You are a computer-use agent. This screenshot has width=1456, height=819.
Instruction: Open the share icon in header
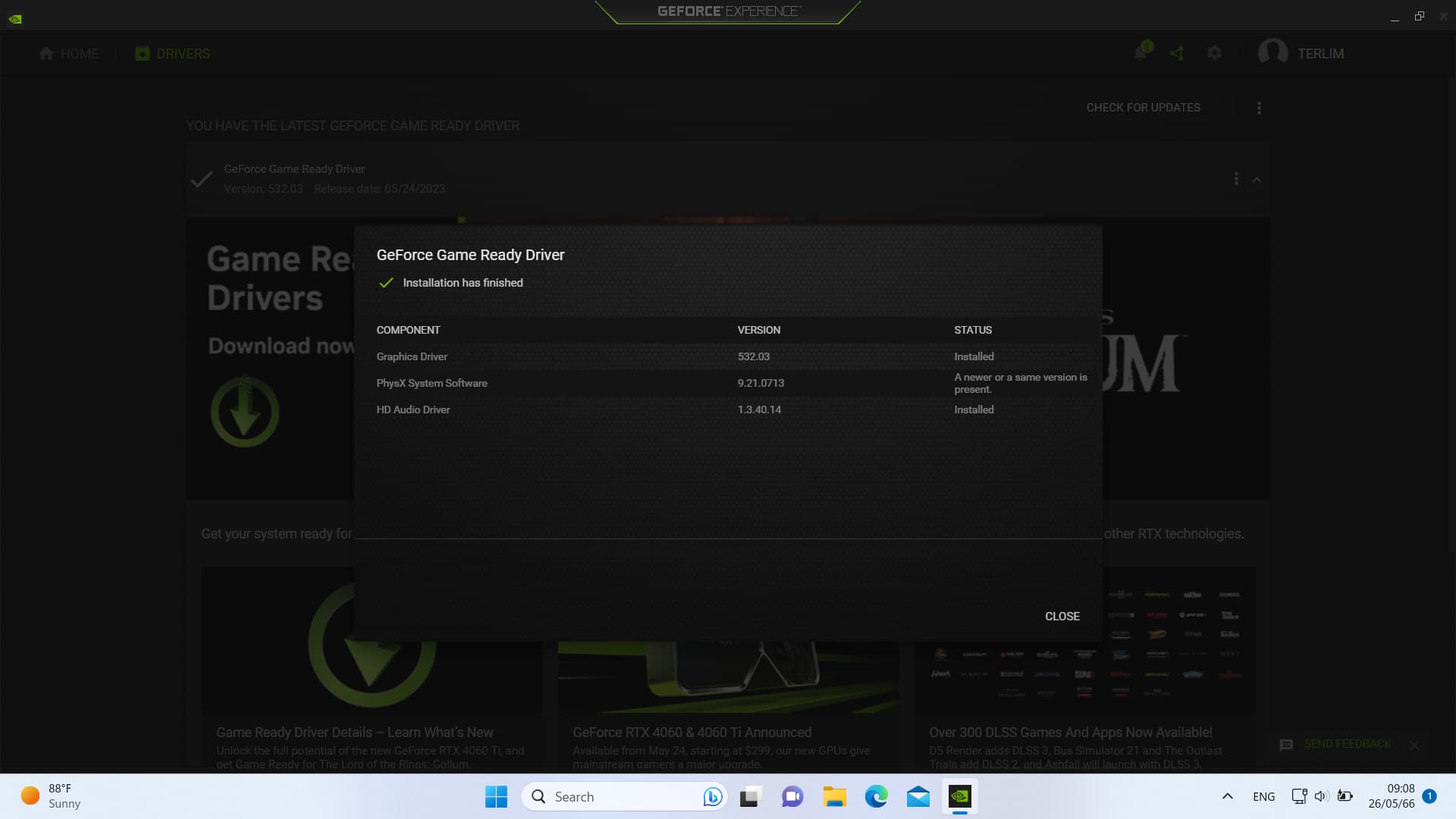point(1177,53)
